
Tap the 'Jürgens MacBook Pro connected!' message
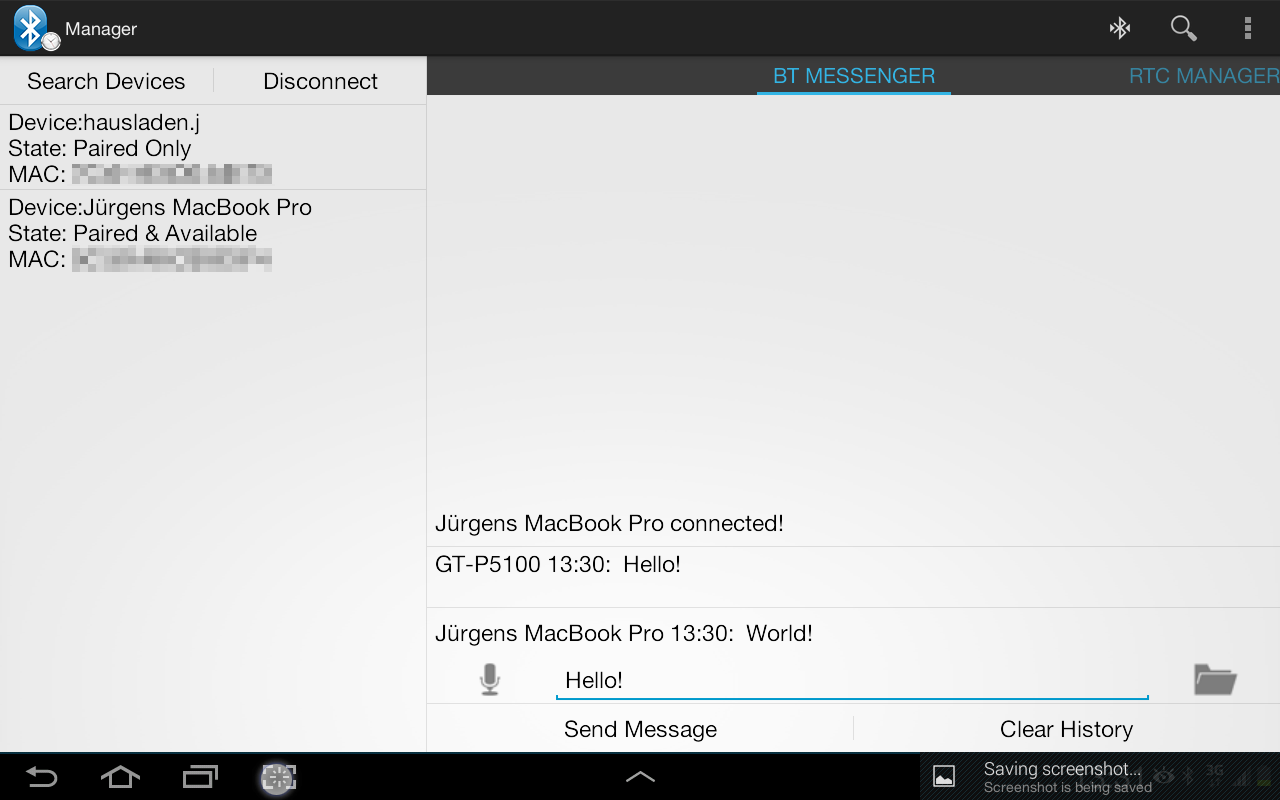[x=609, y=523]
